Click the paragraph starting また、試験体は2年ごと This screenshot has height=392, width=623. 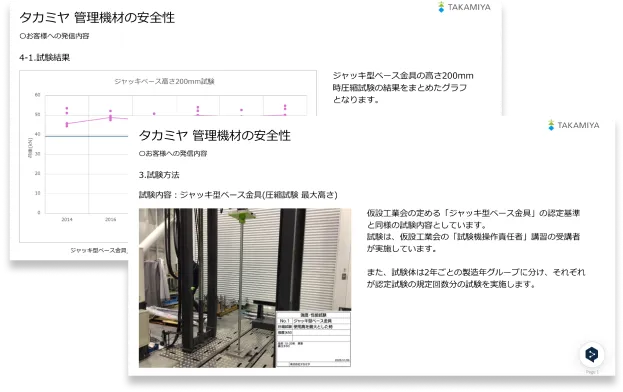tap(476, 278)
